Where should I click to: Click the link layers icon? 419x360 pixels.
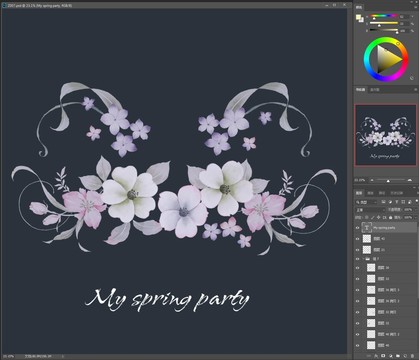tap(369, 356)
